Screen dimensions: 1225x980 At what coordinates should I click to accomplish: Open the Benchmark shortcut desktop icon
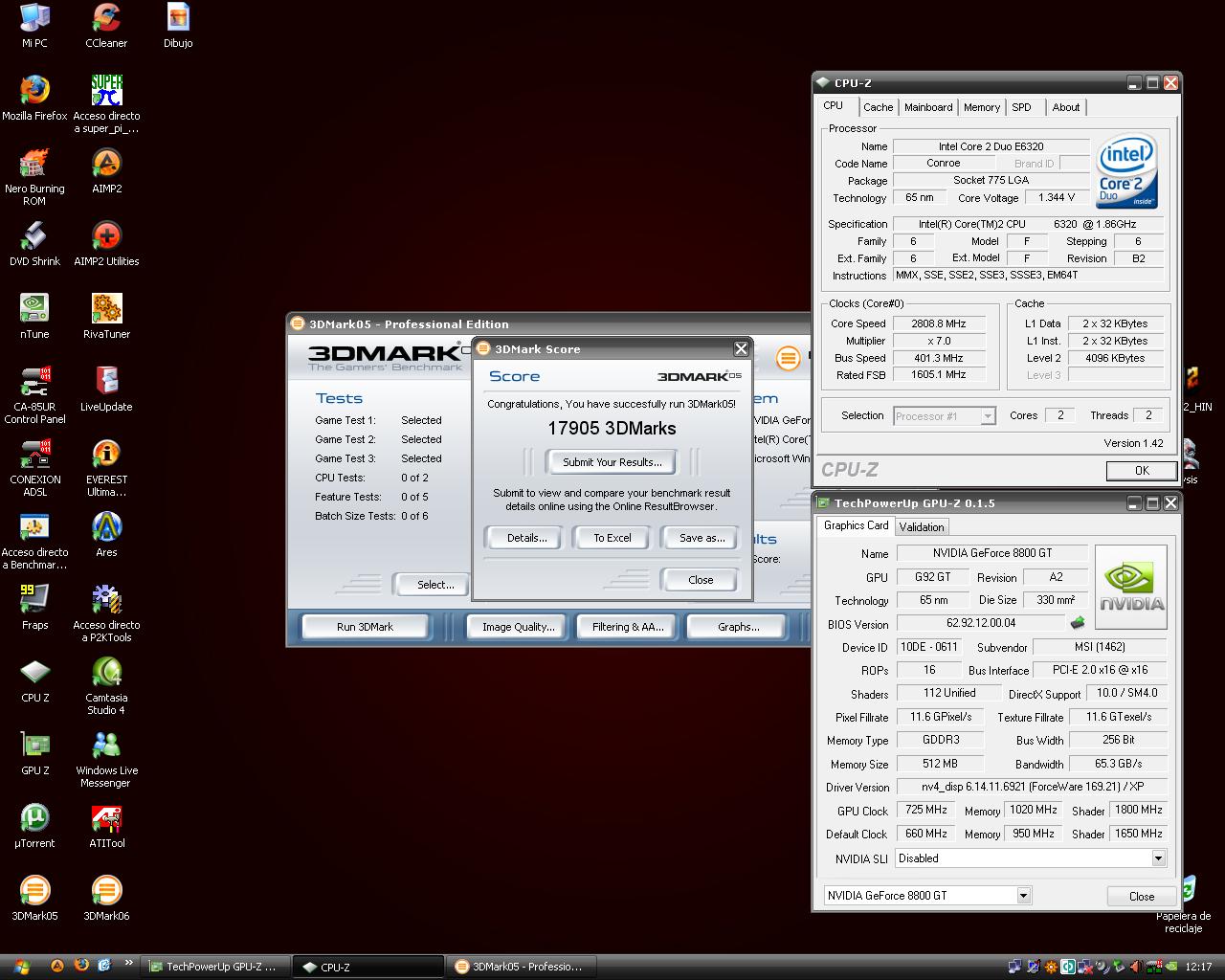[x=34, y=541]
